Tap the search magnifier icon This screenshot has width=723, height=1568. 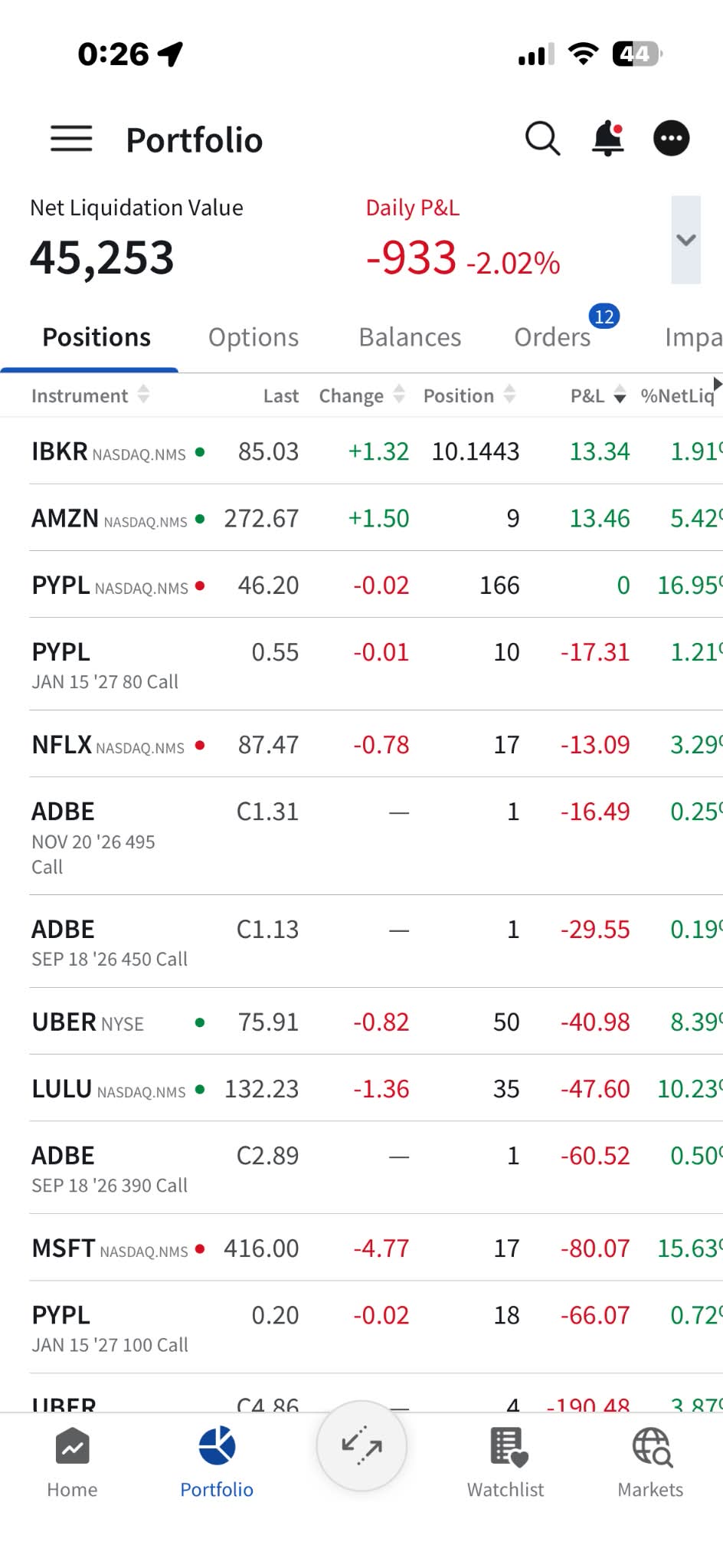tap(542, 139)
